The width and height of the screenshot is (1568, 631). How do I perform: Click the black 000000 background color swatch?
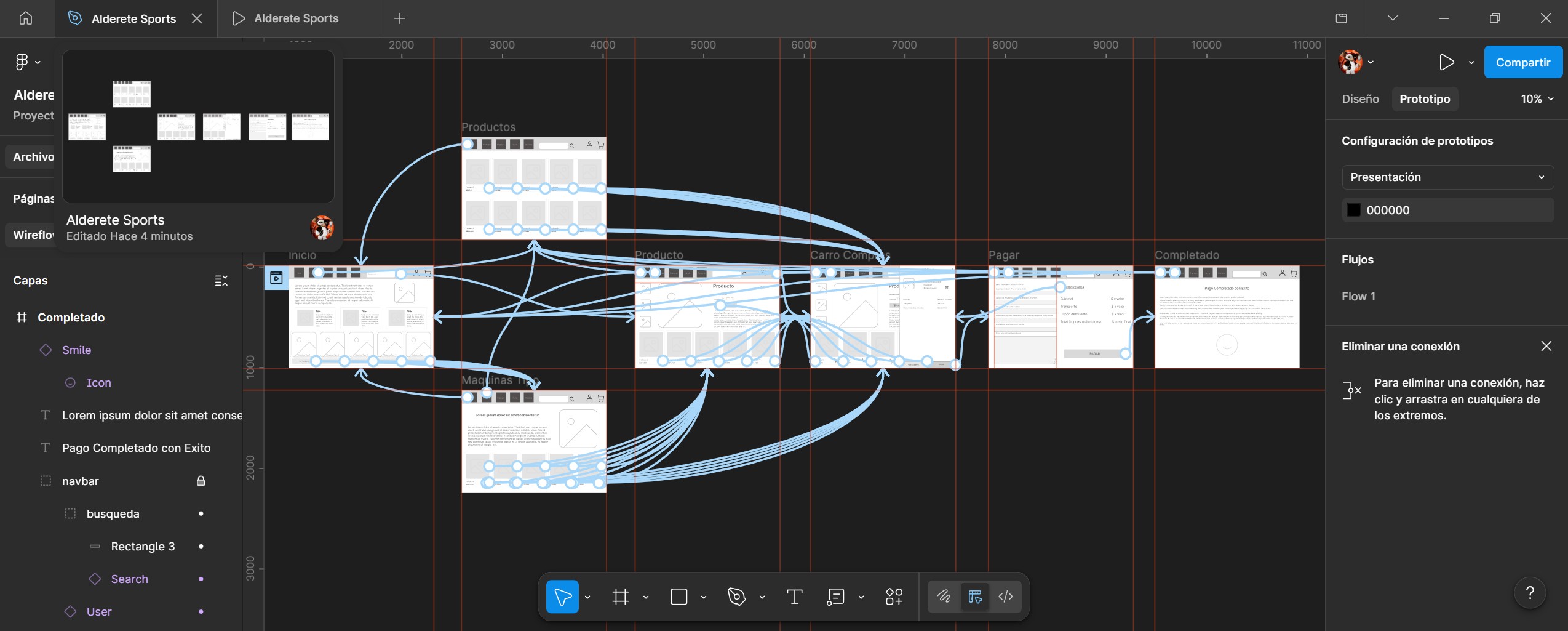pos(1353,210)
